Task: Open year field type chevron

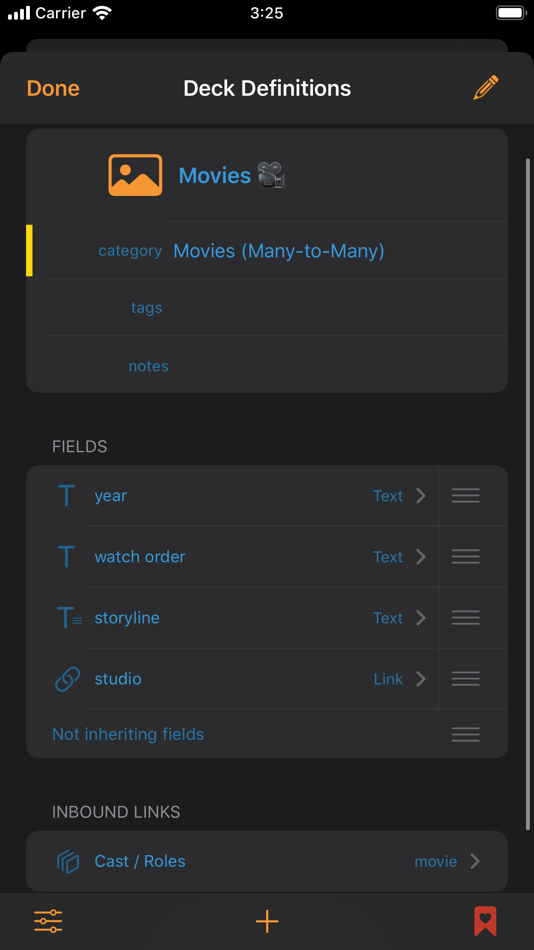Action: 421,496
